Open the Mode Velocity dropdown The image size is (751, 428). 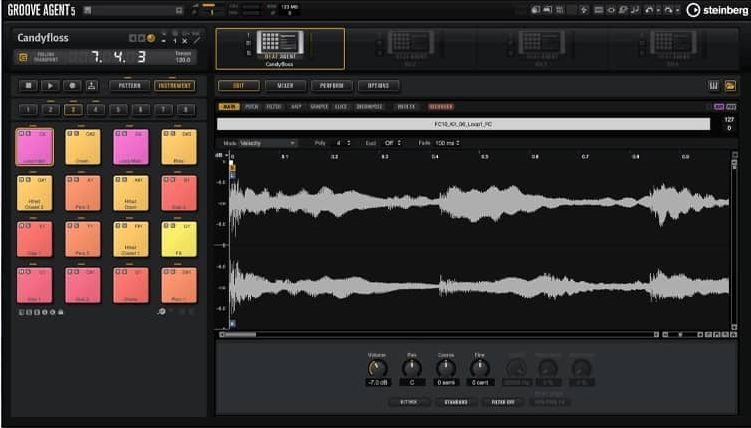(267, 143)
